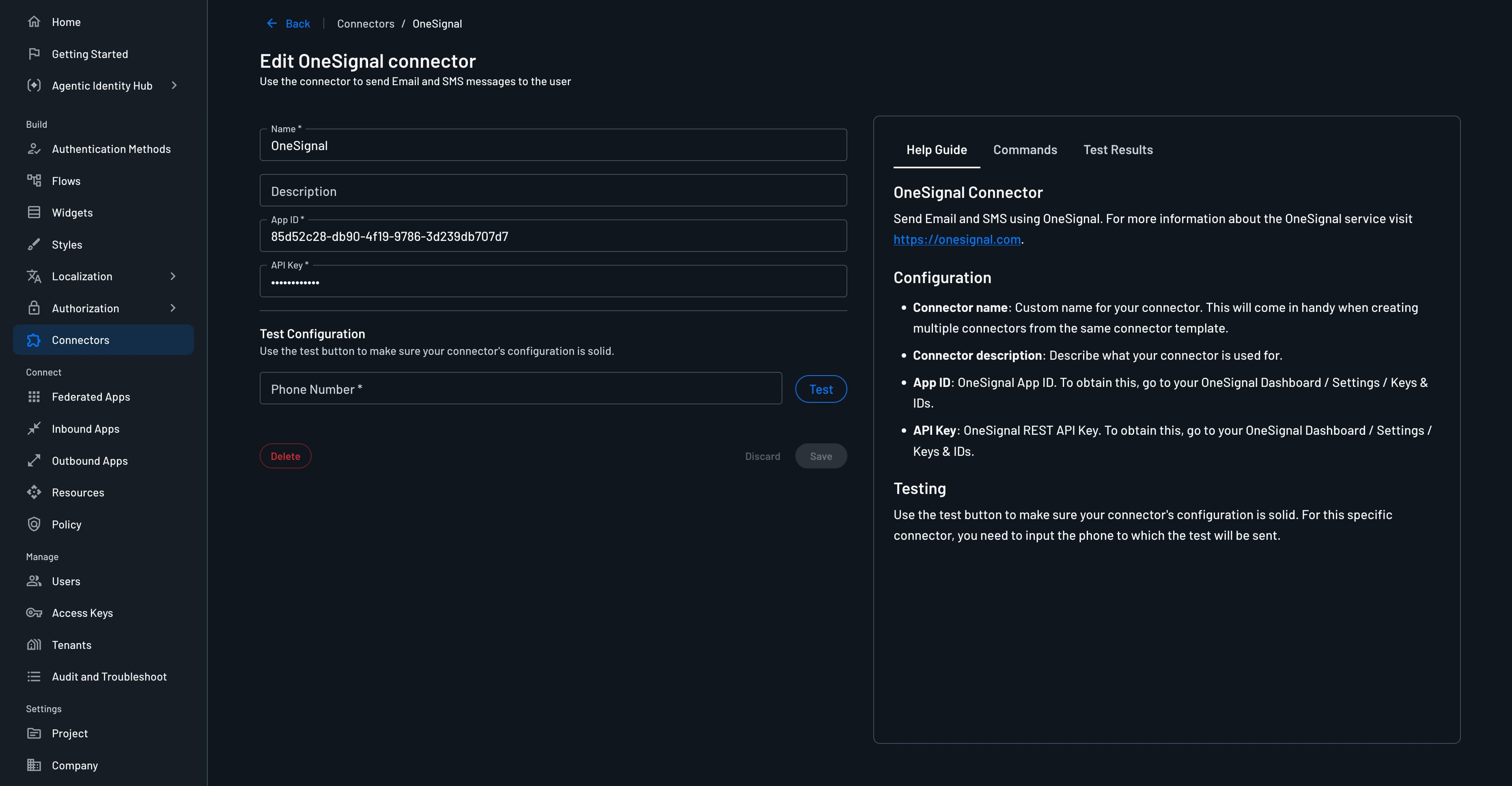Click the Users people icon
Image resolution: width=1512 pixels, height=786 pixels.
point(34,581)
